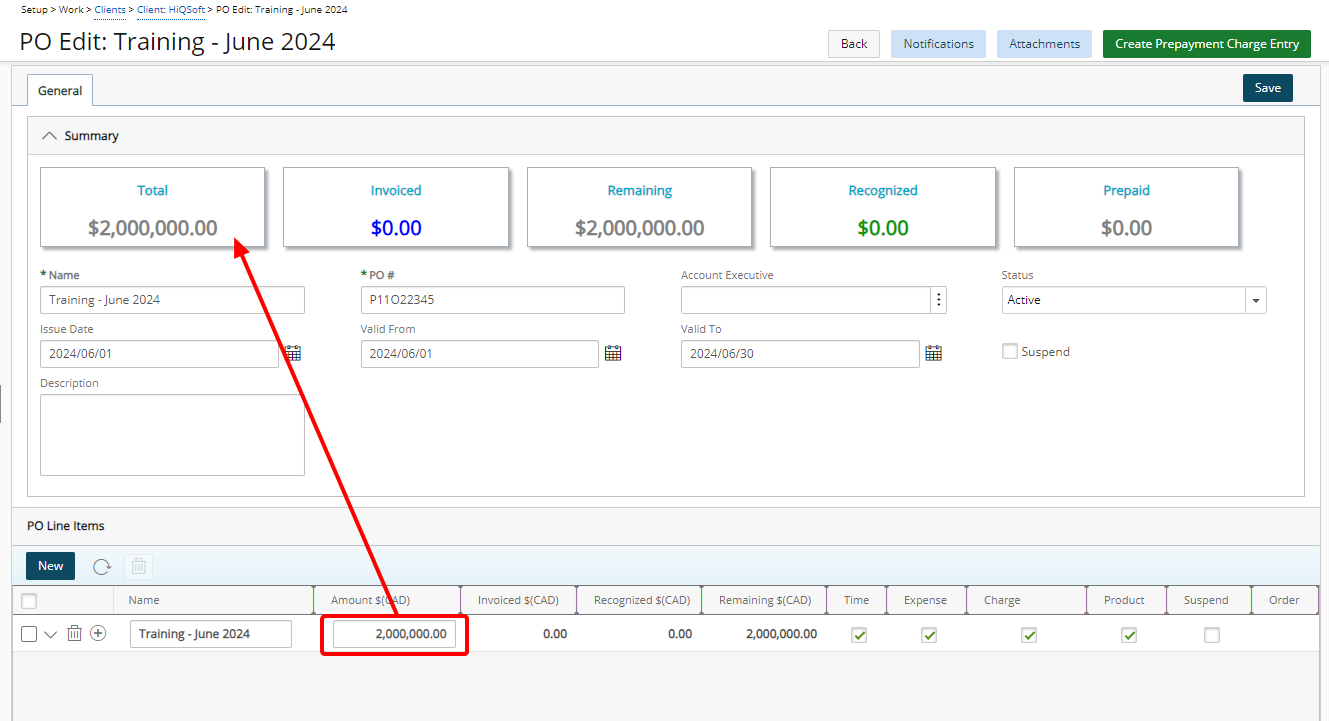Click the Total summary card
This screenshot has height=721, width=1329.
point(152,207)
